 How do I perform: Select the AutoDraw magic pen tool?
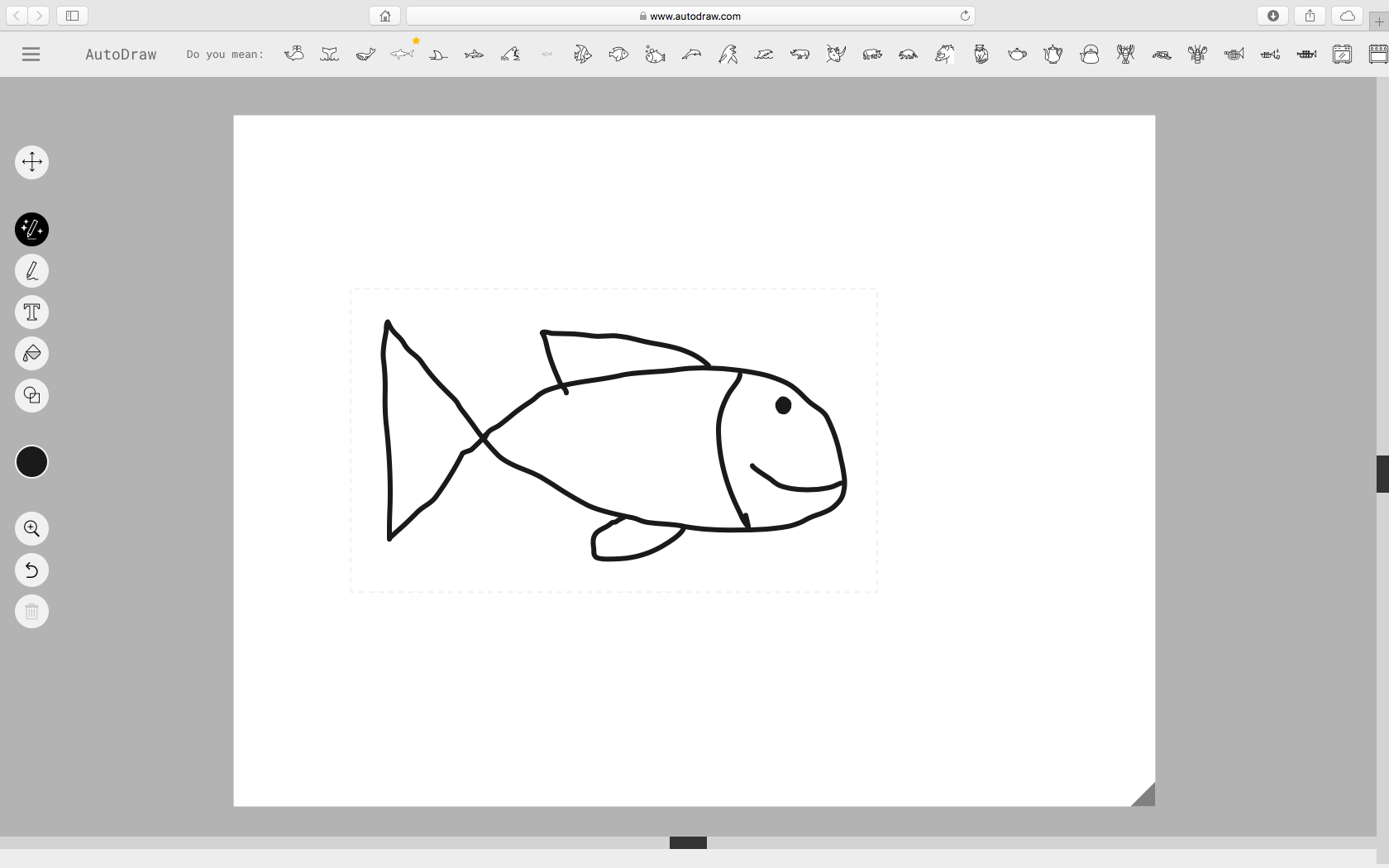[x=31, y=229]
